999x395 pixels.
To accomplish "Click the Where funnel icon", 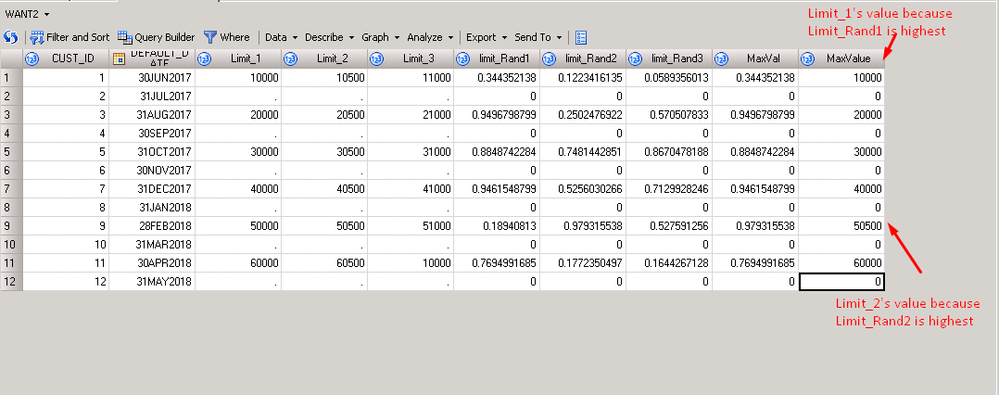I will click(210, 38).
